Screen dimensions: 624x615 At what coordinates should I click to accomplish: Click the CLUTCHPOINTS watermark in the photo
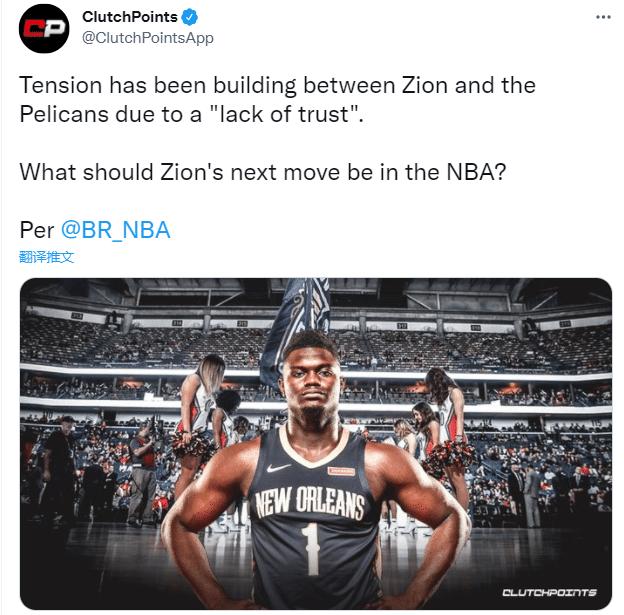[549, 593]
